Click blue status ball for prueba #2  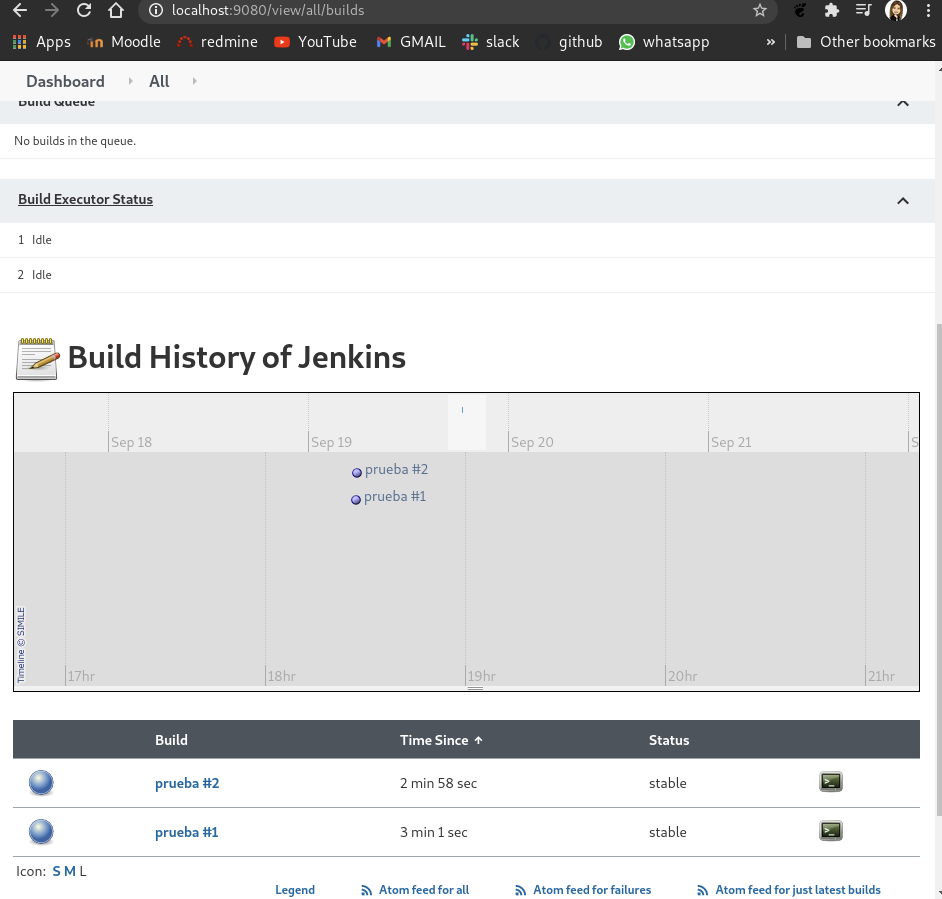tap(41, 783)
